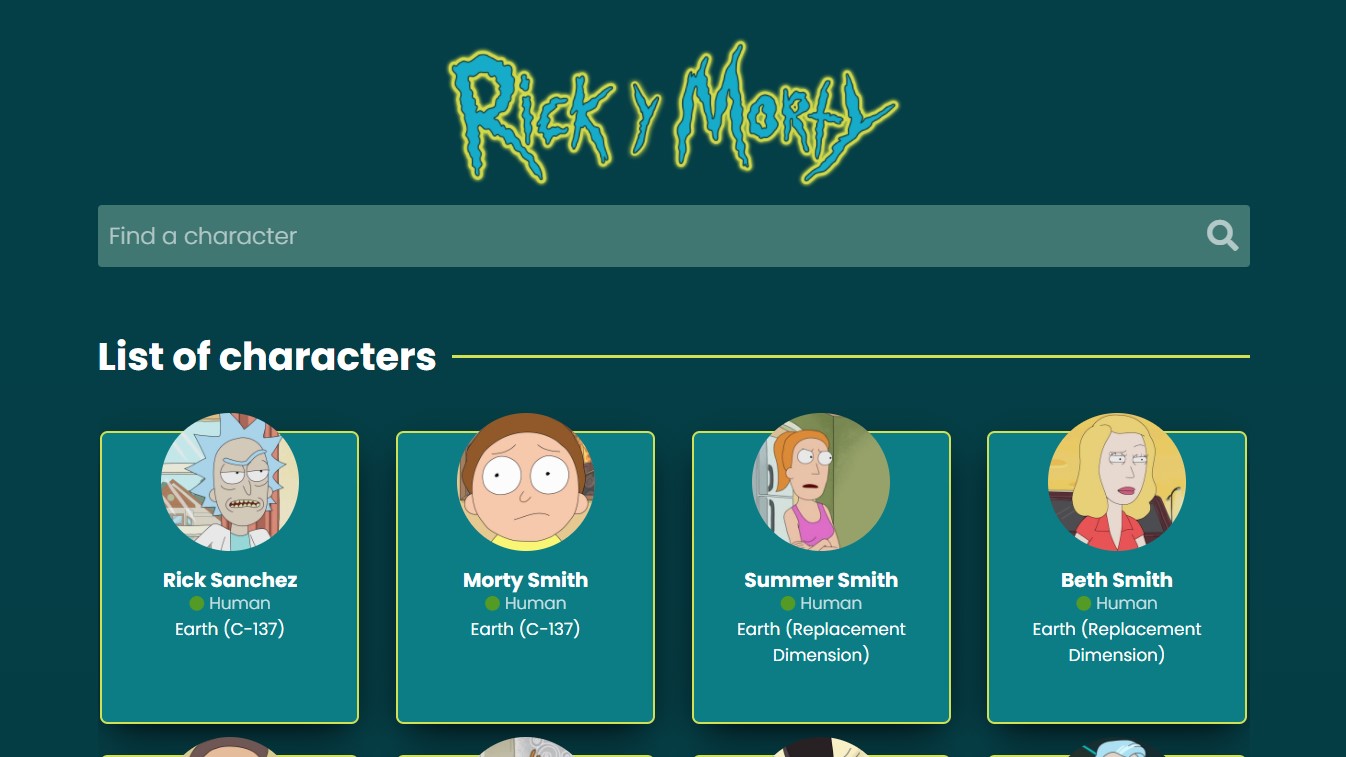Viewport: 1346px width, 757px height.
Task: Select the Rick Sanchez name link
Action: 230,580
